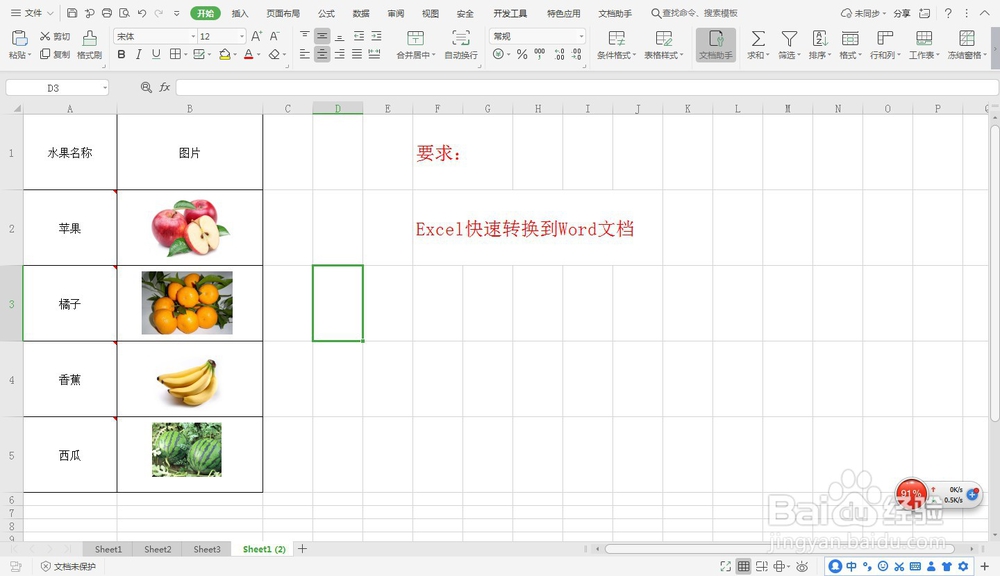Toggle bold formatting
The height and width of the screenshot is (576, 1000).
tap(120, 54)
